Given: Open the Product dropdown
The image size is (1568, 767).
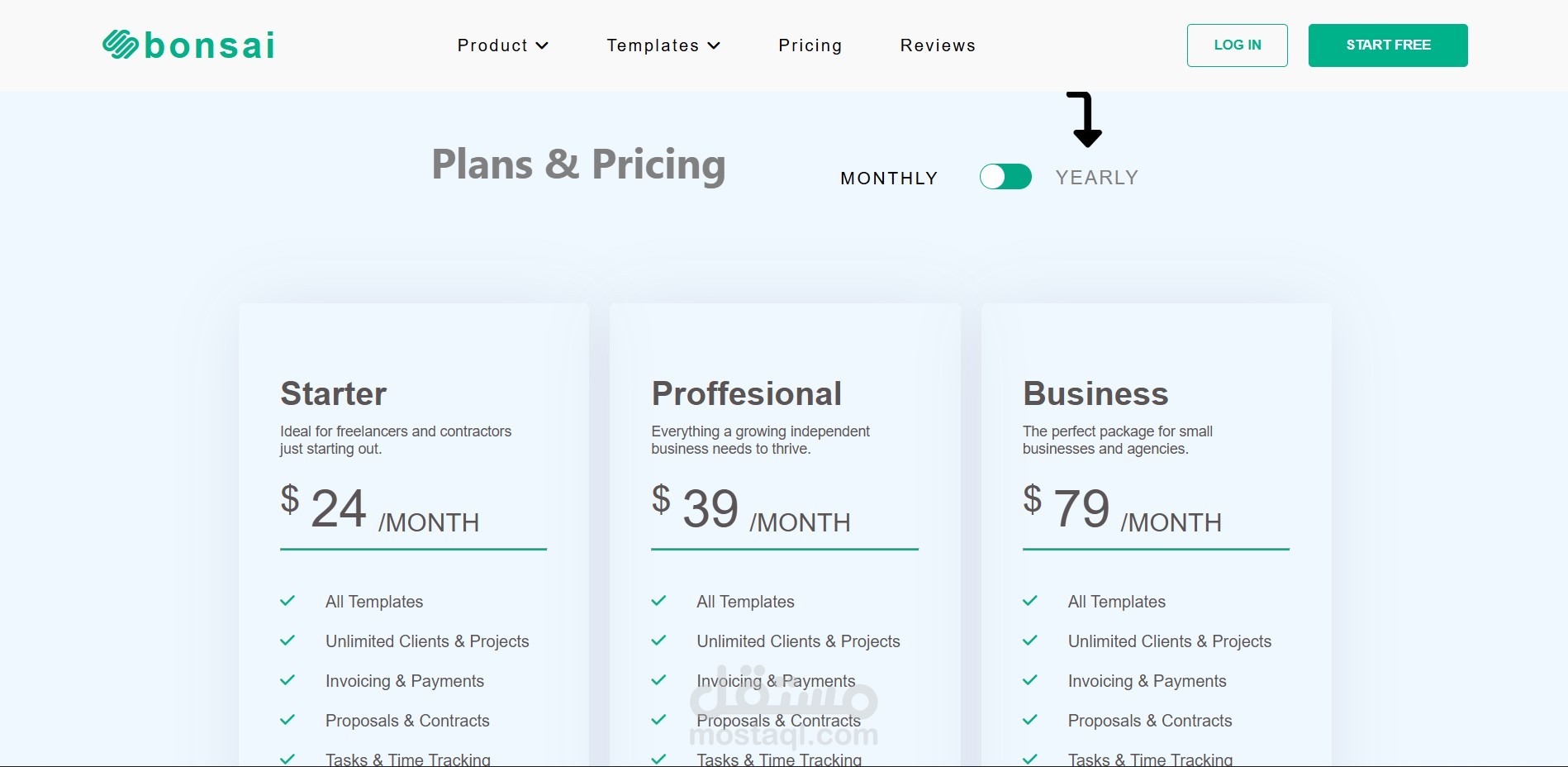Looking at the screenshot, I should 502,45.
